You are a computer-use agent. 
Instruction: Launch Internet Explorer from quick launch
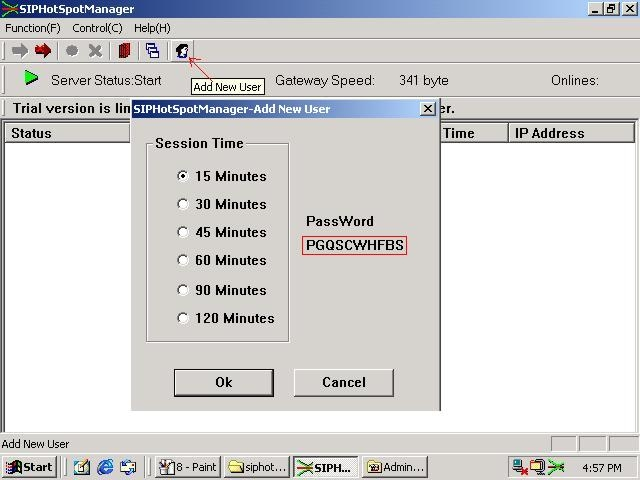(x=105, y=467)
